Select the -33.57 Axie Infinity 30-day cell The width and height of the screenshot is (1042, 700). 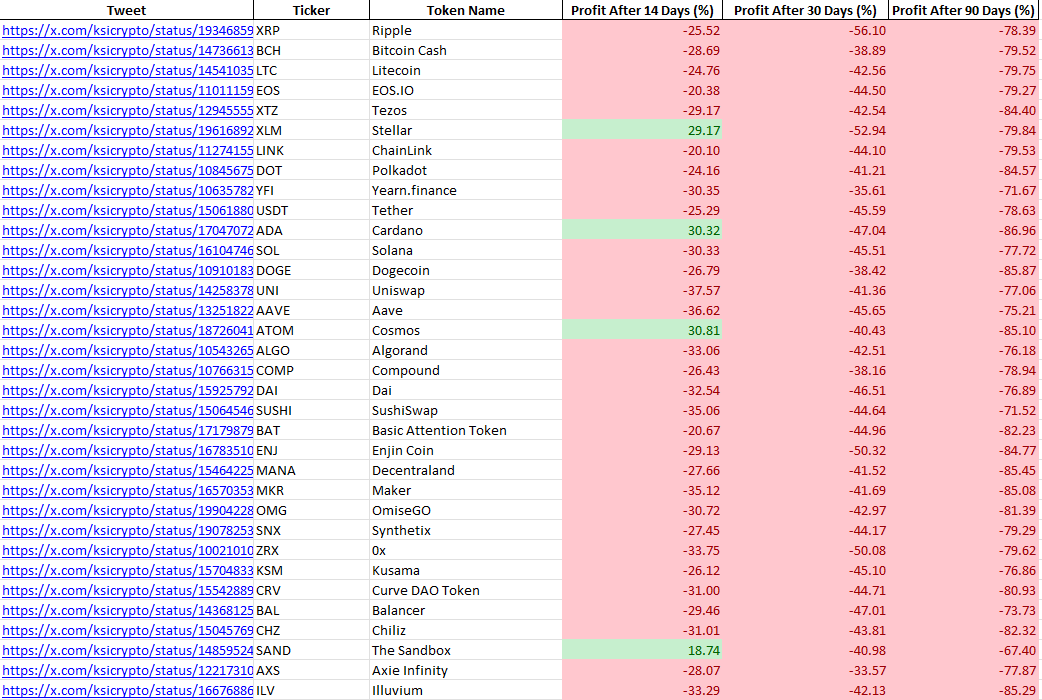805,671
